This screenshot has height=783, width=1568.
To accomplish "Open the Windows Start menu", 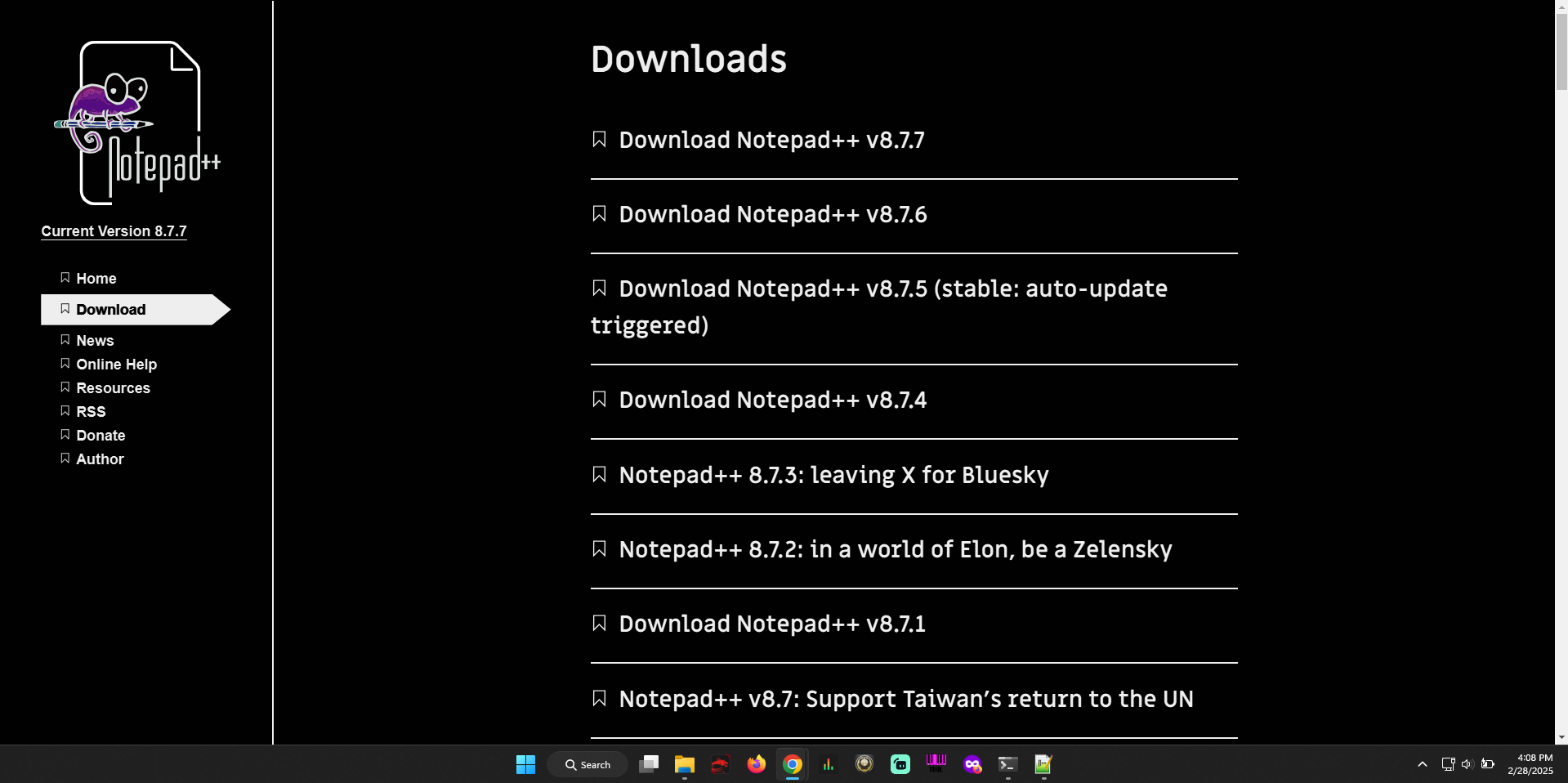I will [525, 764].
